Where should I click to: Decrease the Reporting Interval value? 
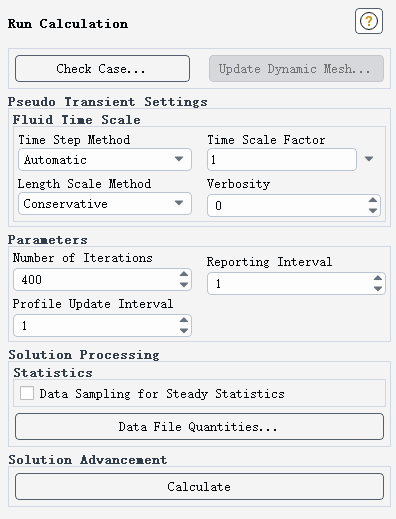pyautogui.click(x=378, y=289)
